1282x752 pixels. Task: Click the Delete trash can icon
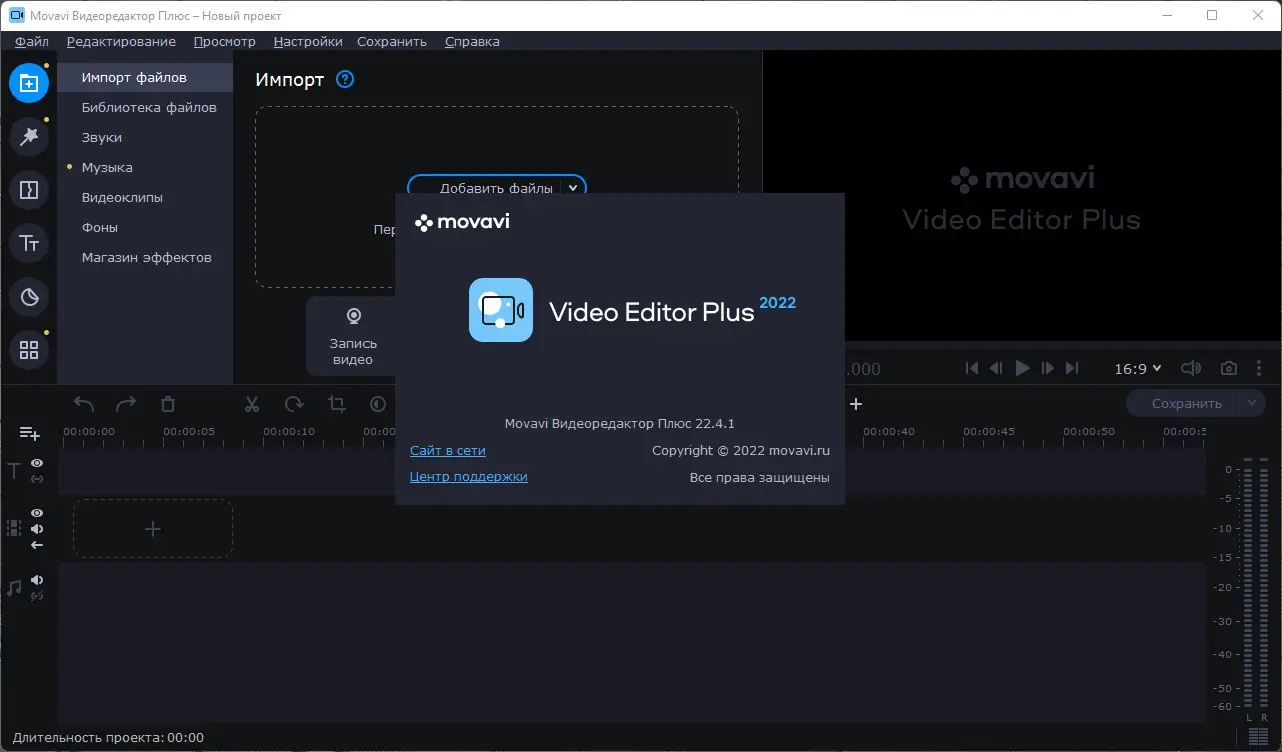point(168,404)
